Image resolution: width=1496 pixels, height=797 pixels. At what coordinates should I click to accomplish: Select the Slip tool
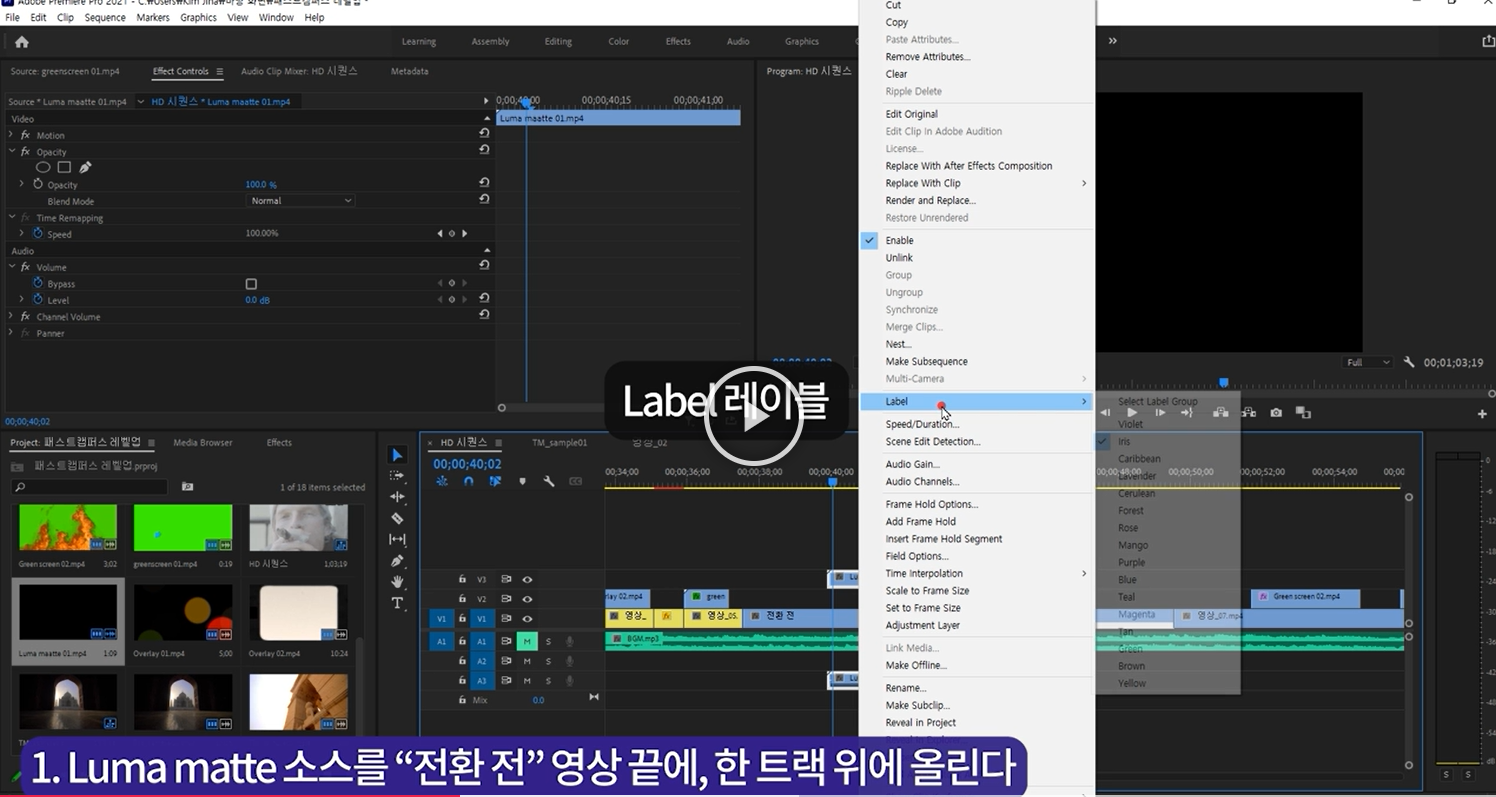tap(397, 539)
